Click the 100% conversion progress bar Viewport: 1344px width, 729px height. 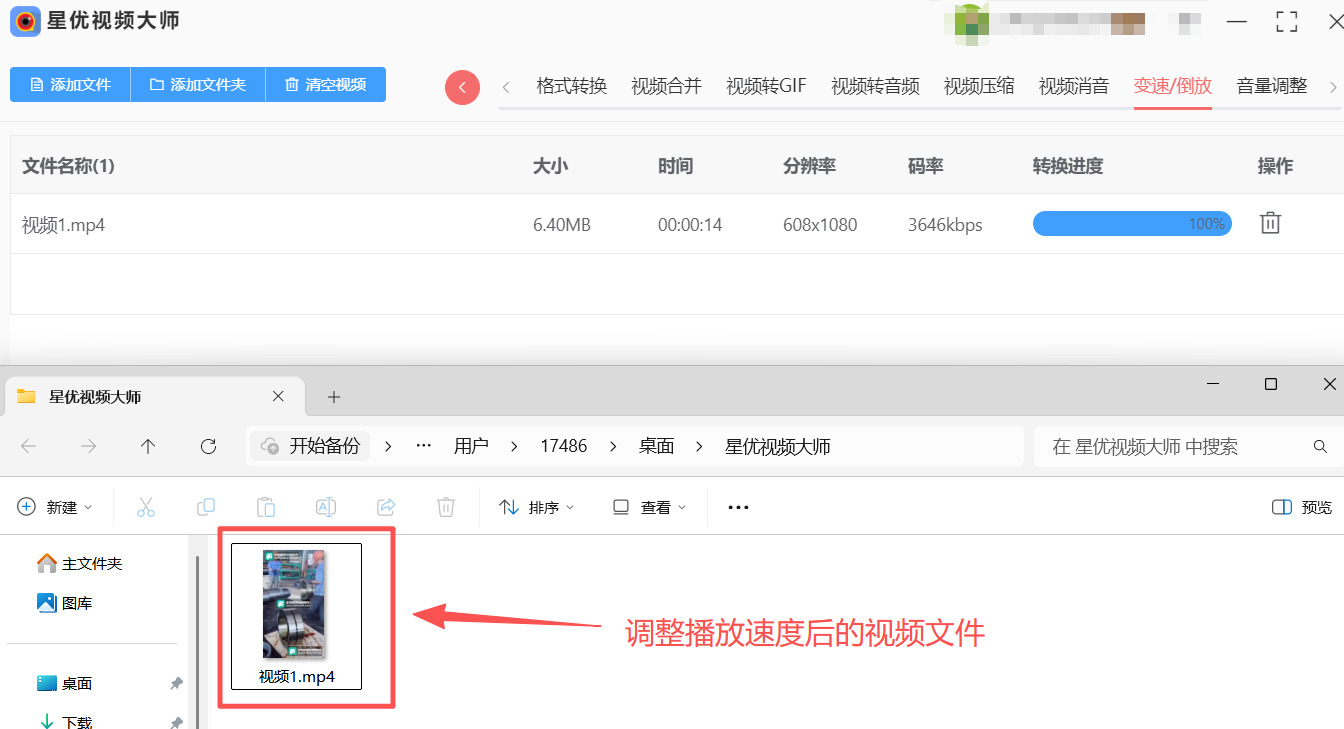point(1132,224)
